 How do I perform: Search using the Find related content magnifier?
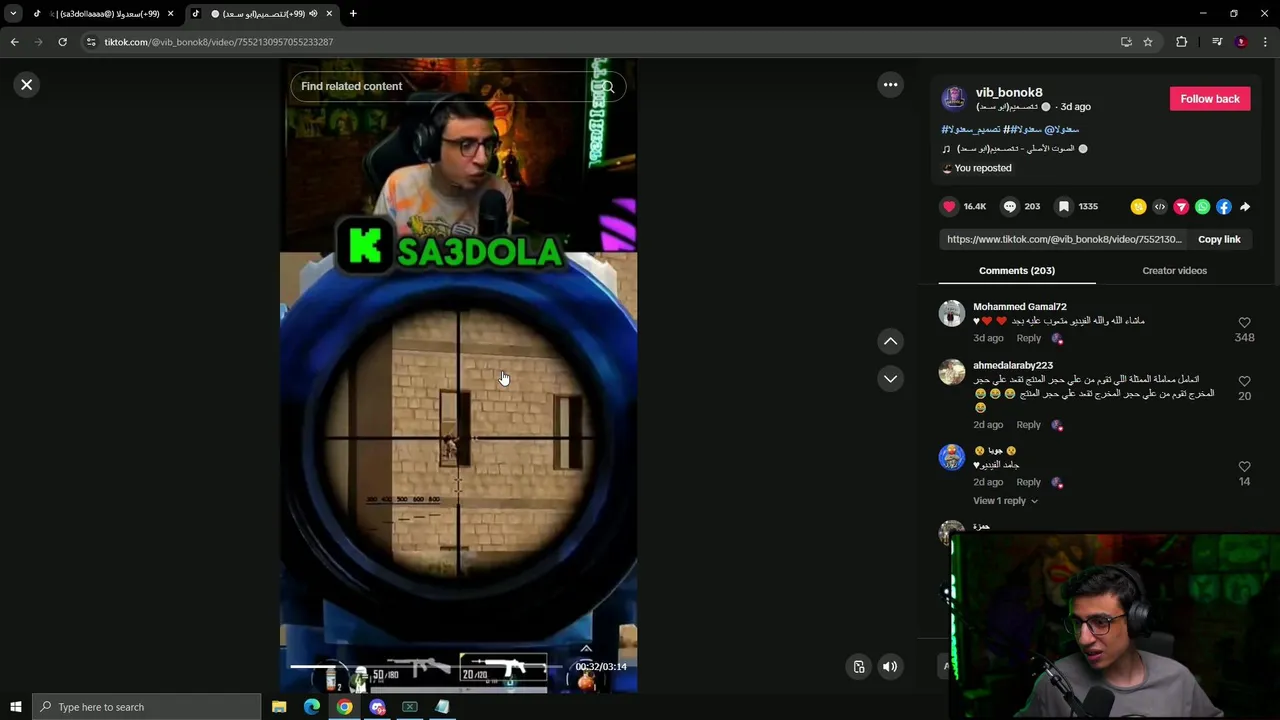[607, 86]
